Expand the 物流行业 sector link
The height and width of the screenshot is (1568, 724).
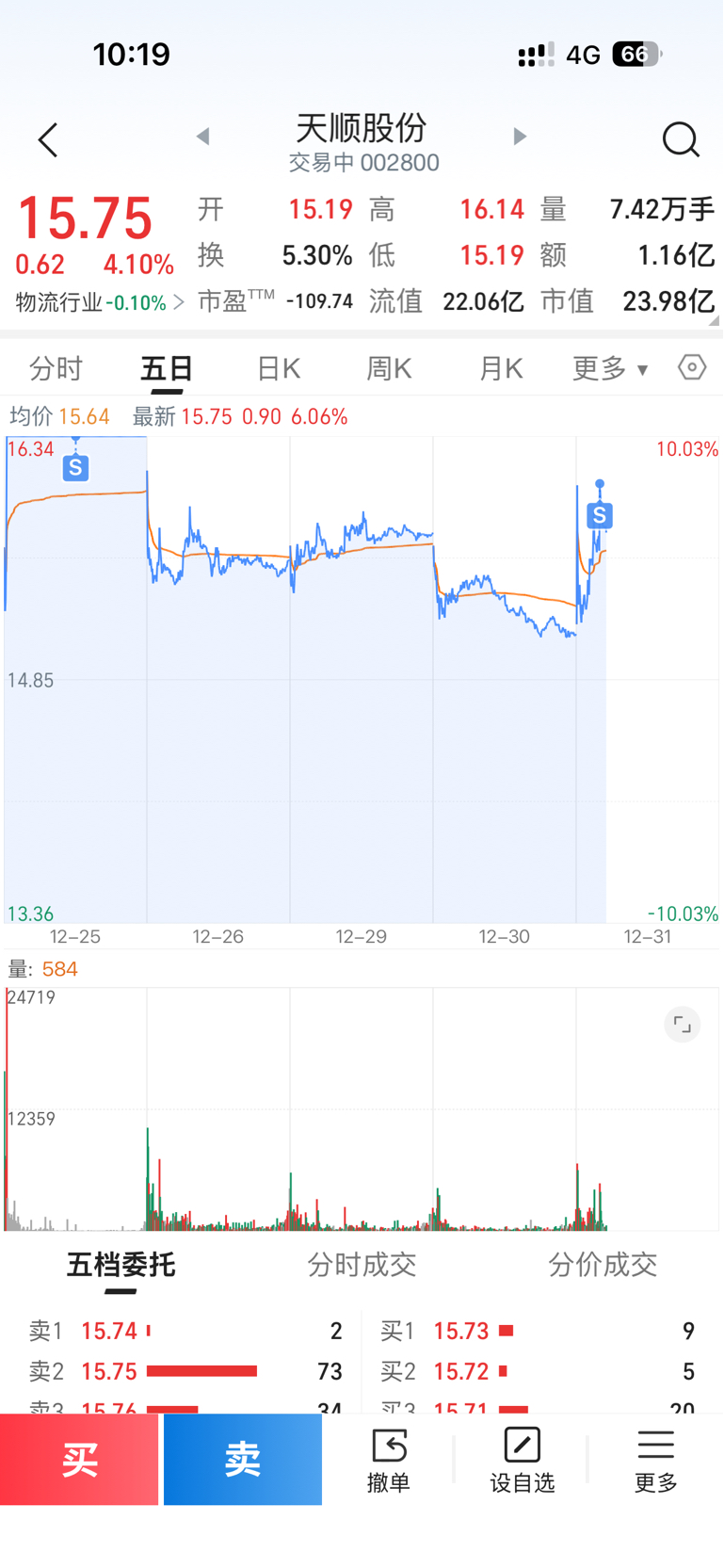99,302
